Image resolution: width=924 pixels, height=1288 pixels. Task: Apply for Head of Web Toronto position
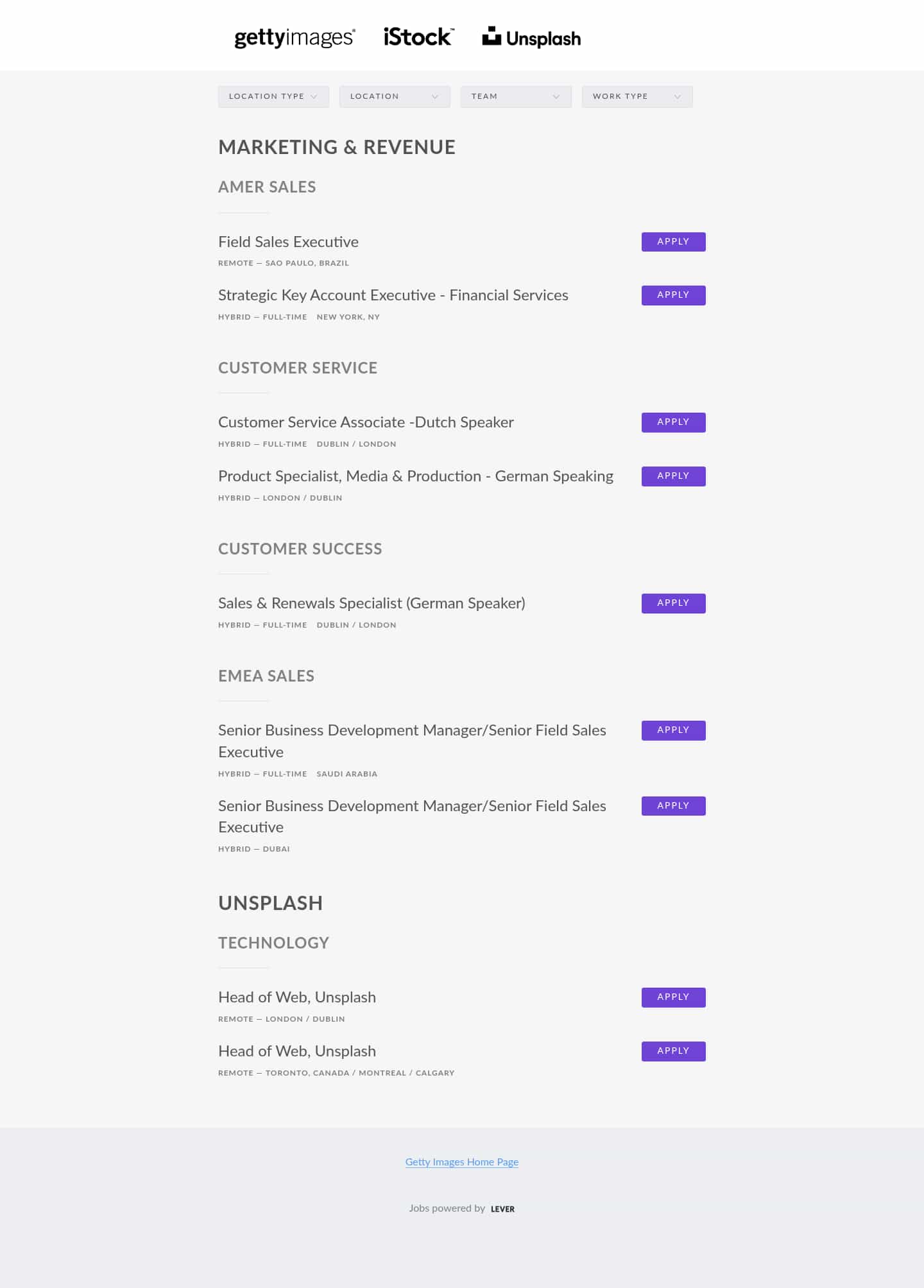click(673, 1051)
